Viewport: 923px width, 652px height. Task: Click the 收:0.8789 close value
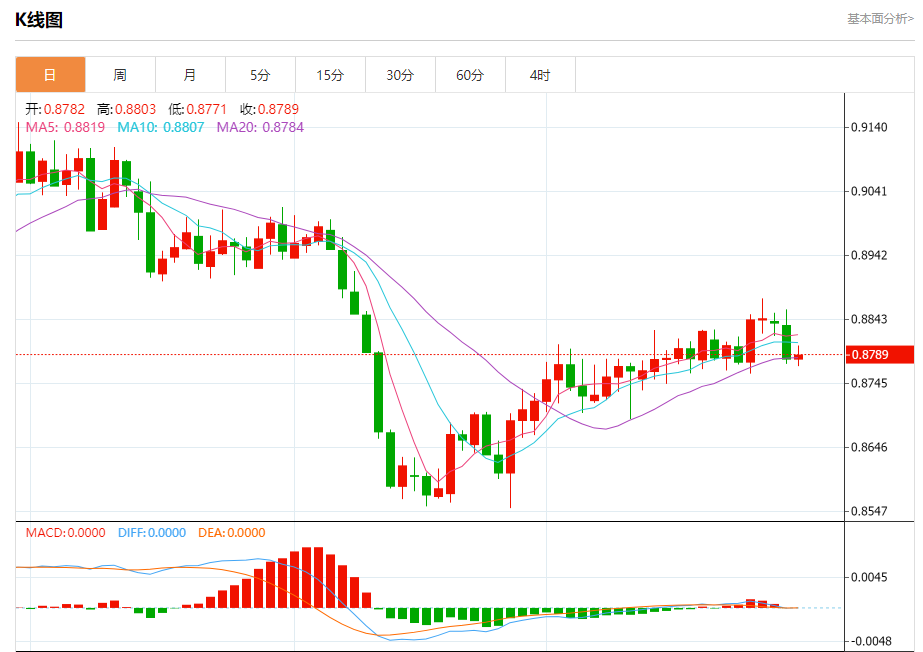269,109
